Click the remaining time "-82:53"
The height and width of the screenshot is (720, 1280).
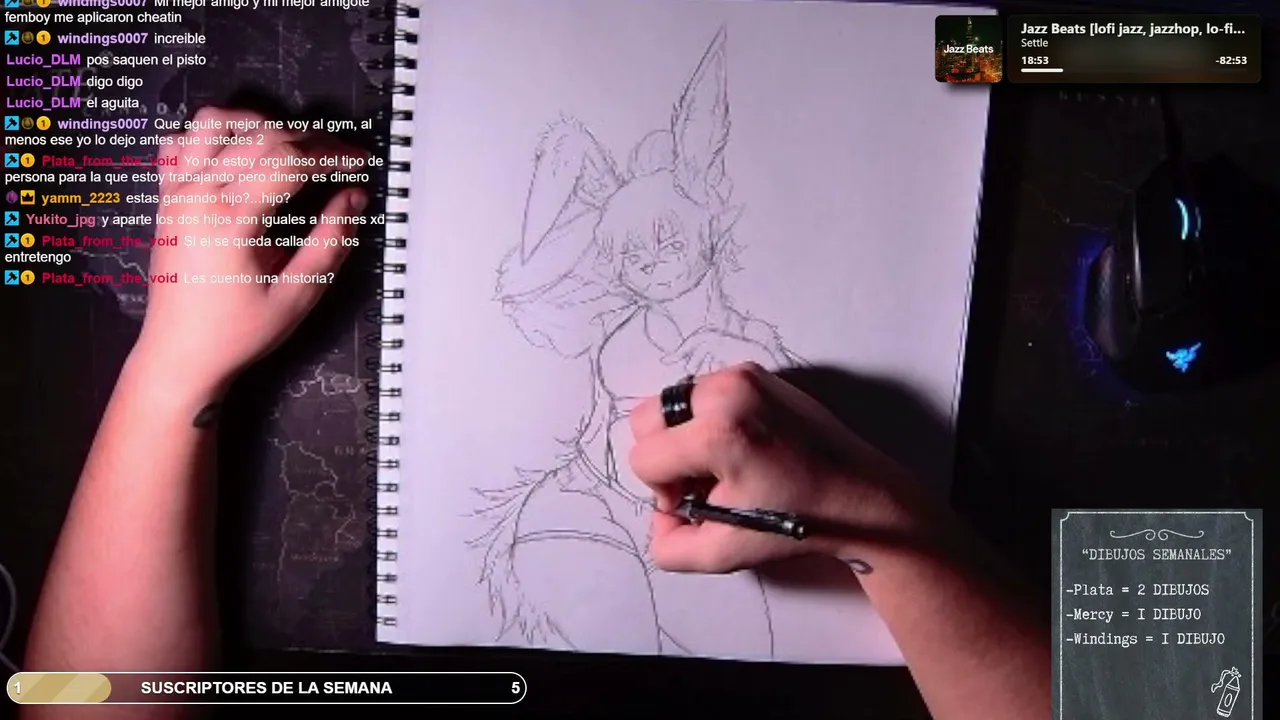(1231, 60)
